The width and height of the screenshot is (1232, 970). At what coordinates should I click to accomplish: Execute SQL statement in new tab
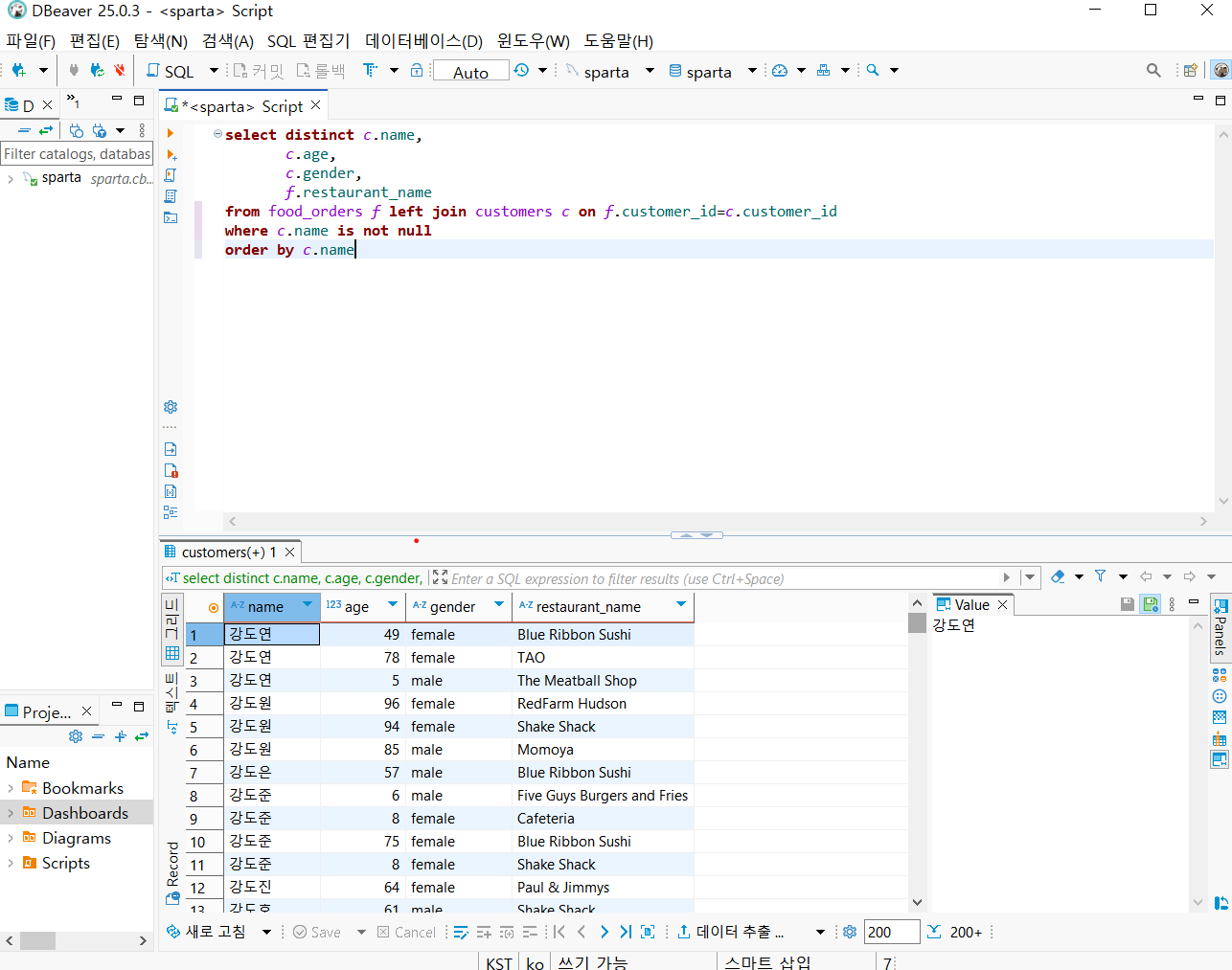[x=171, y=154]
